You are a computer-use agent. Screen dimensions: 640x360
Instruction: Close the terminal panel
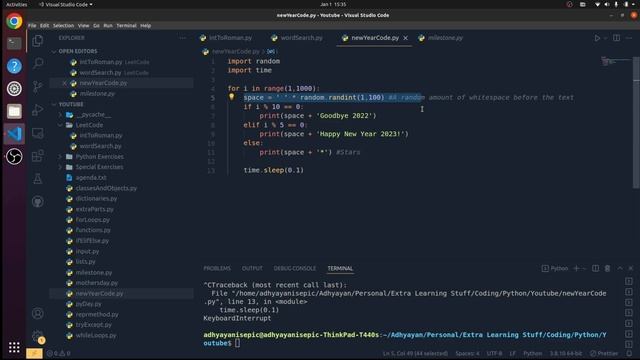631,268
